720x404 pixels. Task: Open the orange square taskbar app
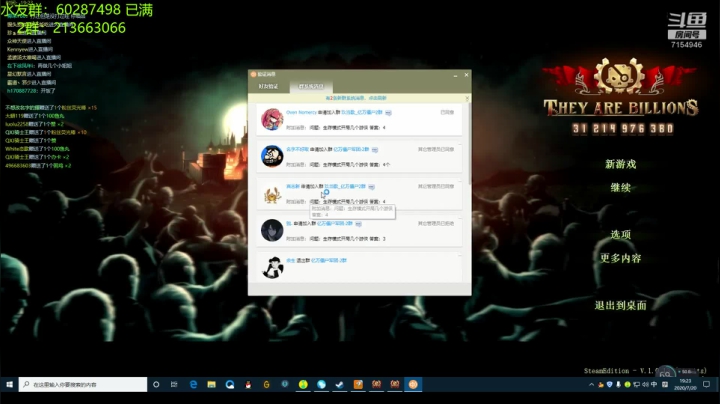point(358,384)
